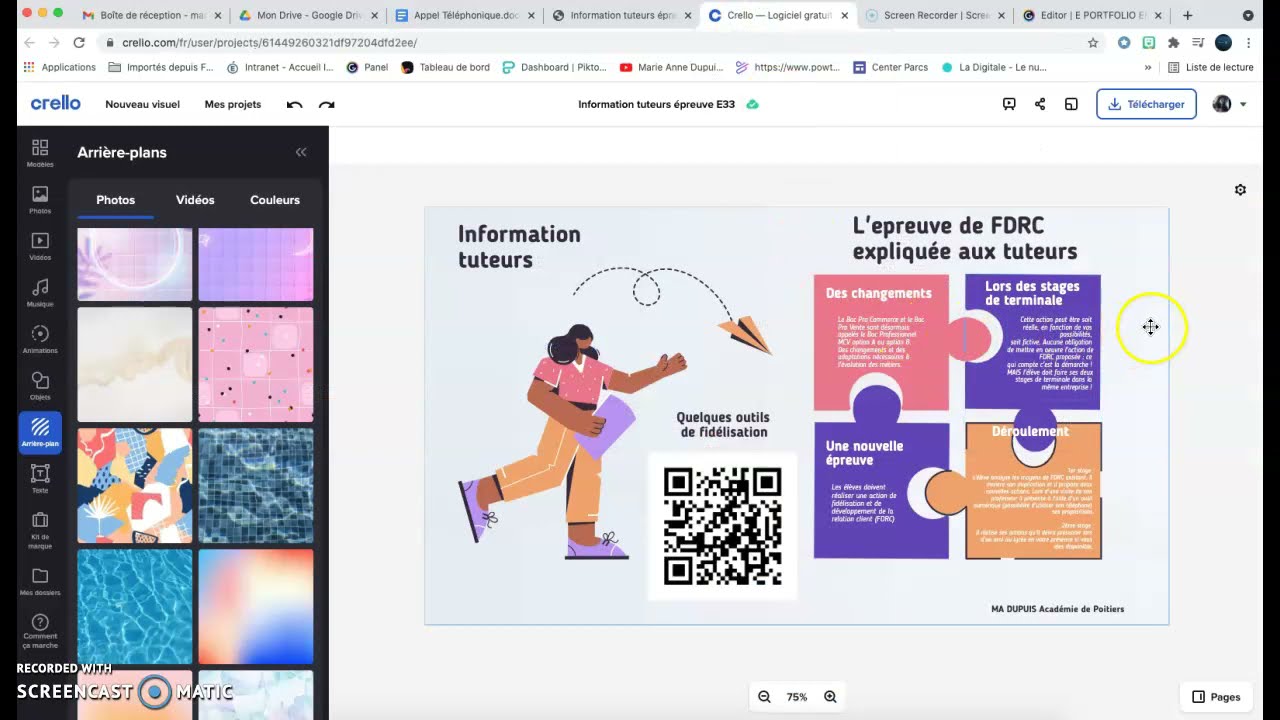Open user account avatar dropdown

tap(1229, 104)
